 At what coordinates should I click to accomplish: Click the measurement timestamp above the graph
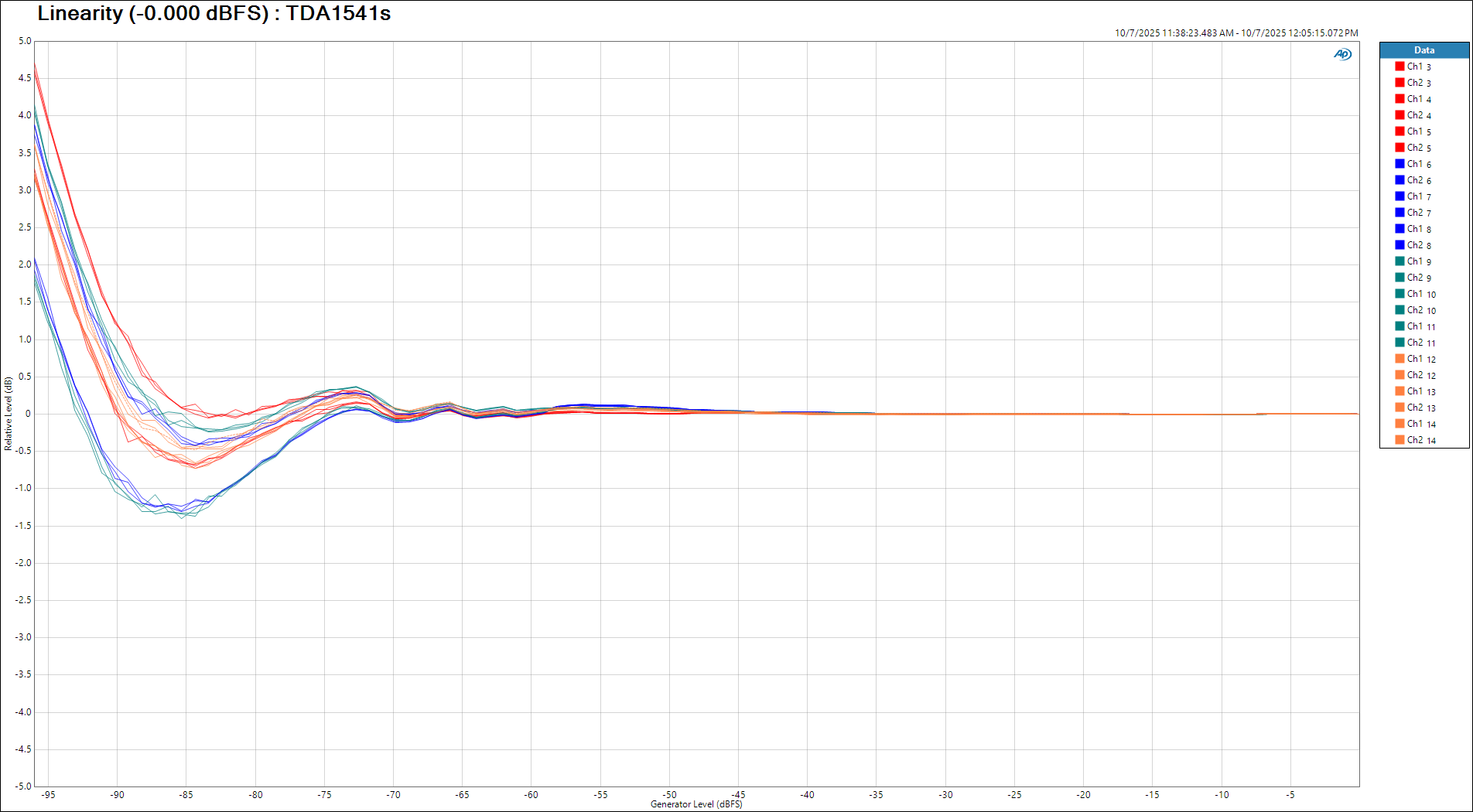click(x=1235, y=33)
